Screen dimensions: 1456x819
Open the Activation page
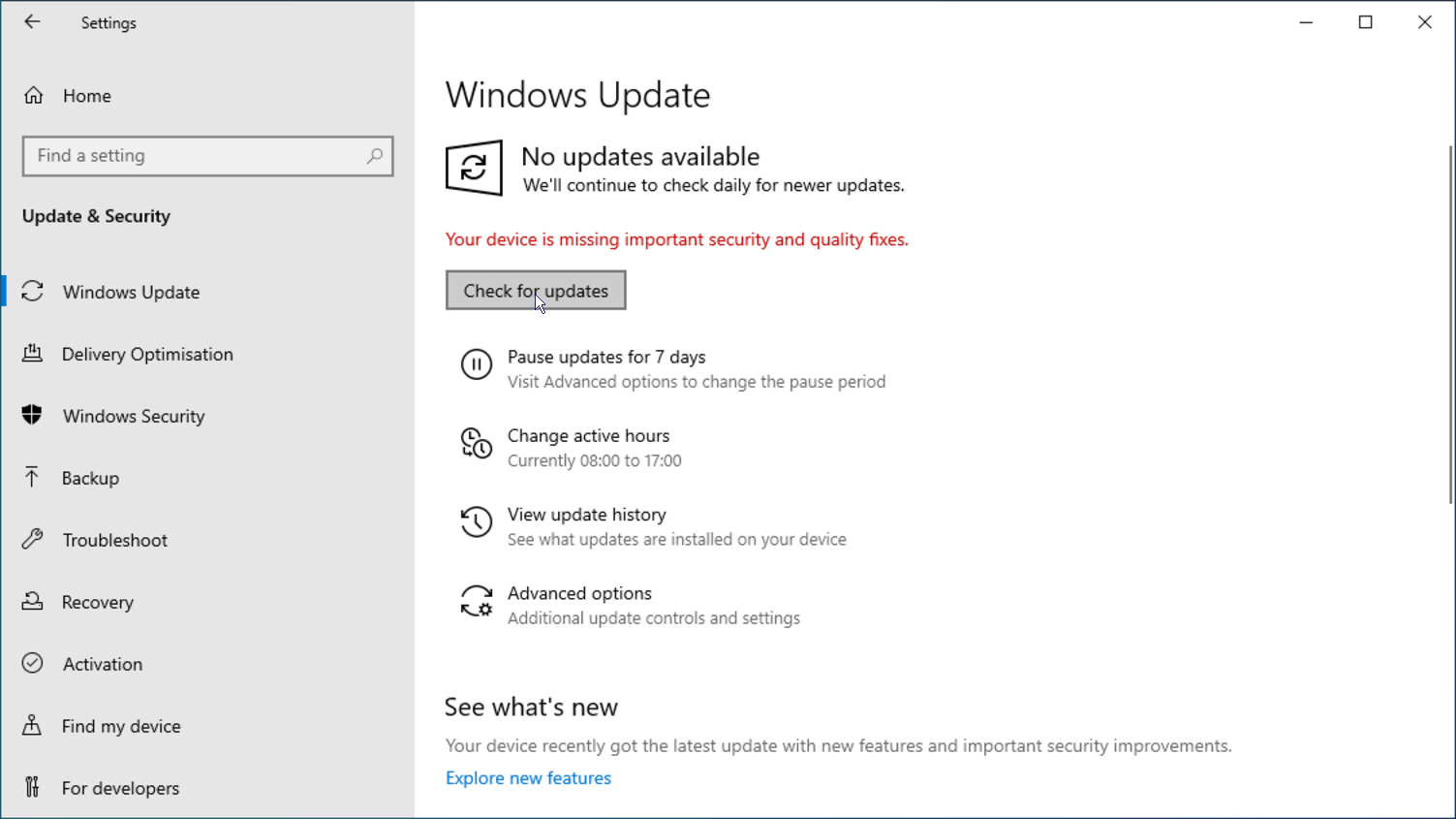tap(102, 664)
